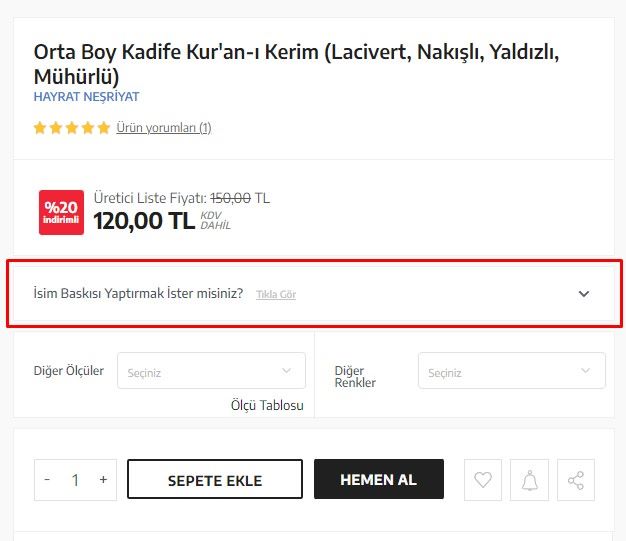Image resolution: width=626 pixels, height=541 pixels.
Task: Open the HAYRAT NEŞRİYAT brand link
Action: click(87, 97)
